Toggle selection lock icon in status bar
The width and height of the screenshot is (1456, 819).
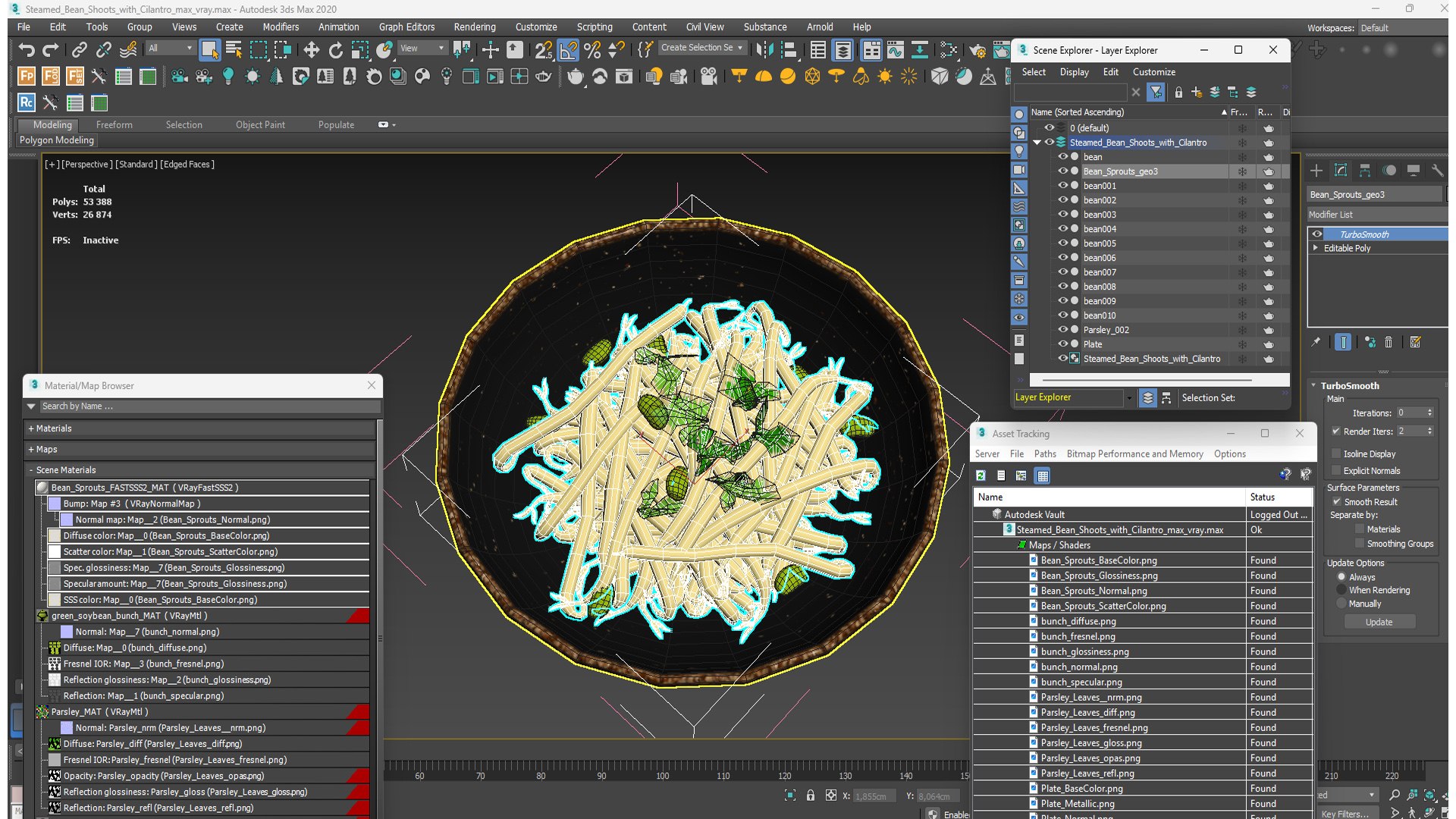(x=811, y=795)
